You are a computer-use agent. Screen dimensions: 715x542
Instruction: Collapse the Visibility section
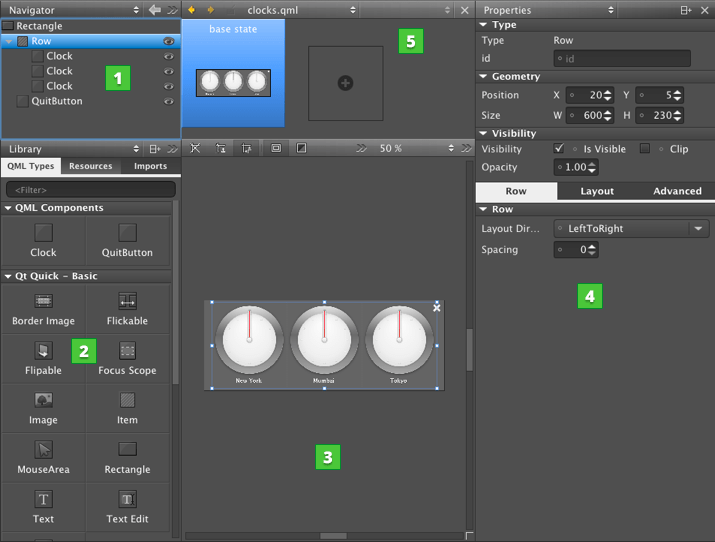pos(483,133)
